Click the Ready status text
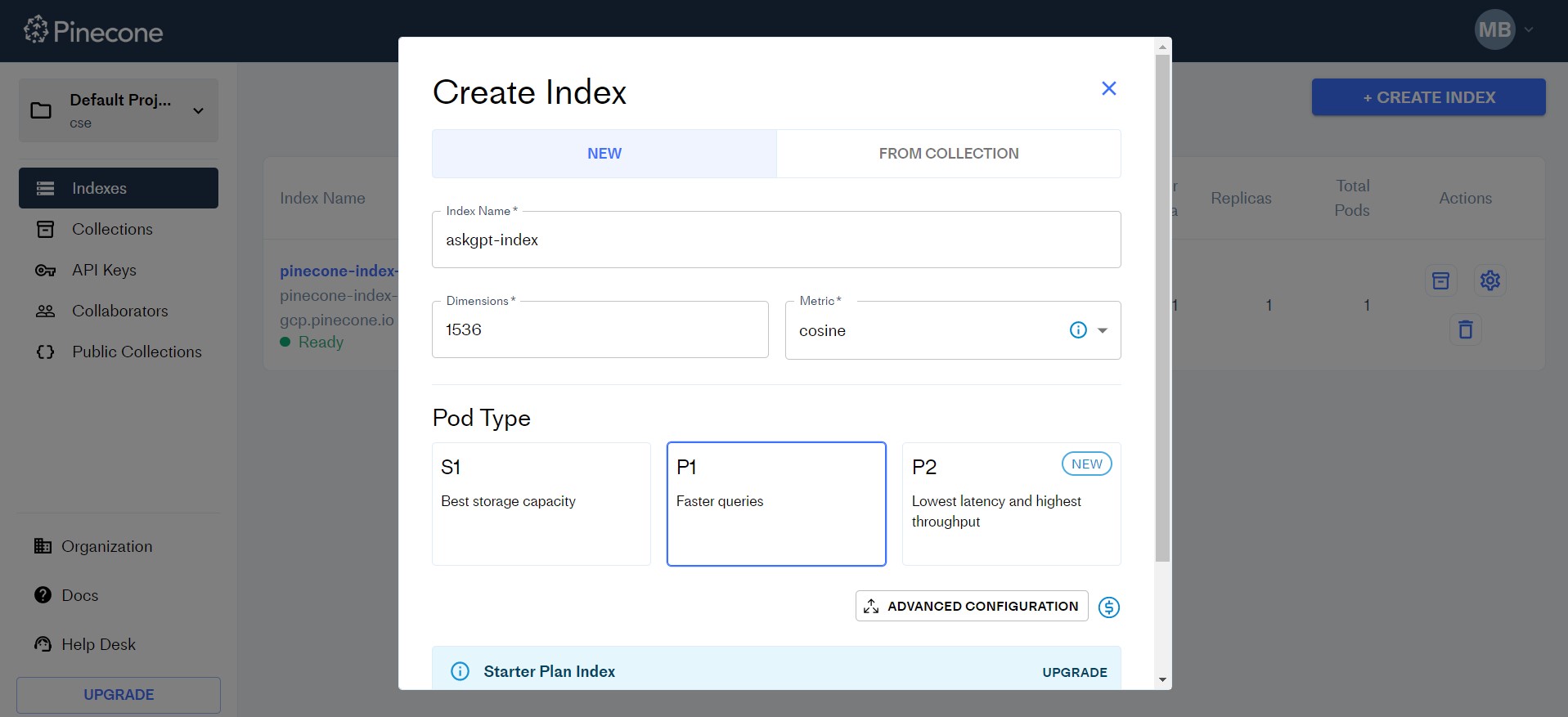Screen dimensions: 1568x717 (x=321, y=342)
